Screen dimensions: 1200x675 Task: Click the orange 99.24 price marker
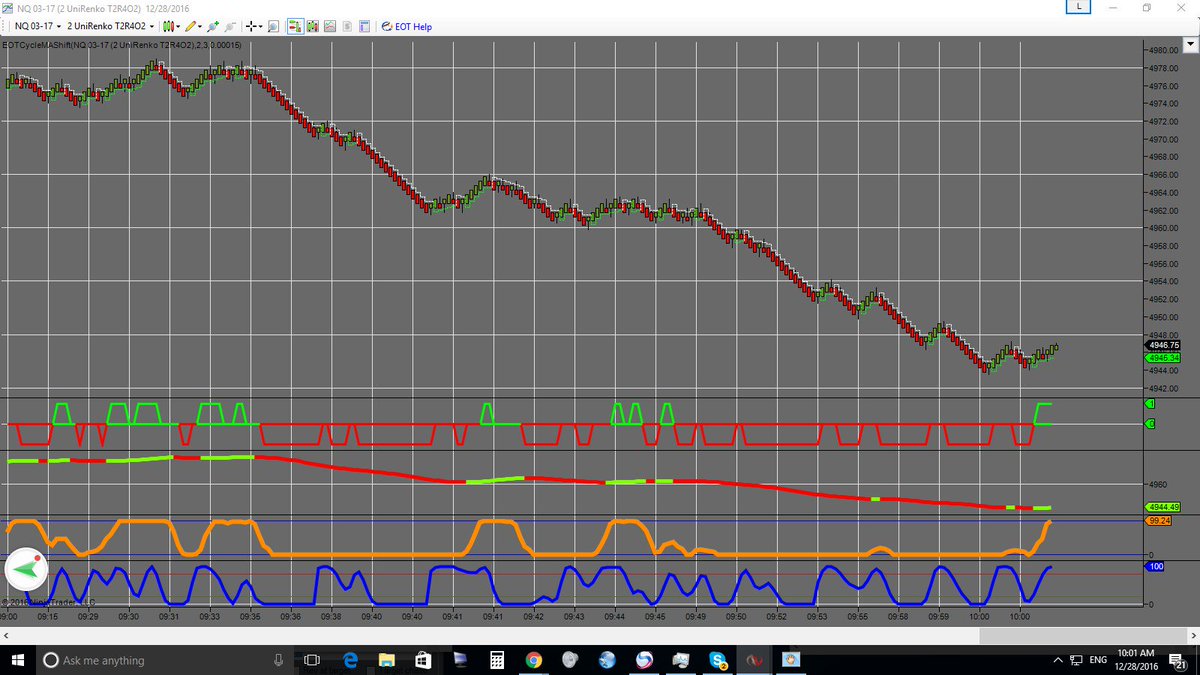click(x=1158, y=521)
